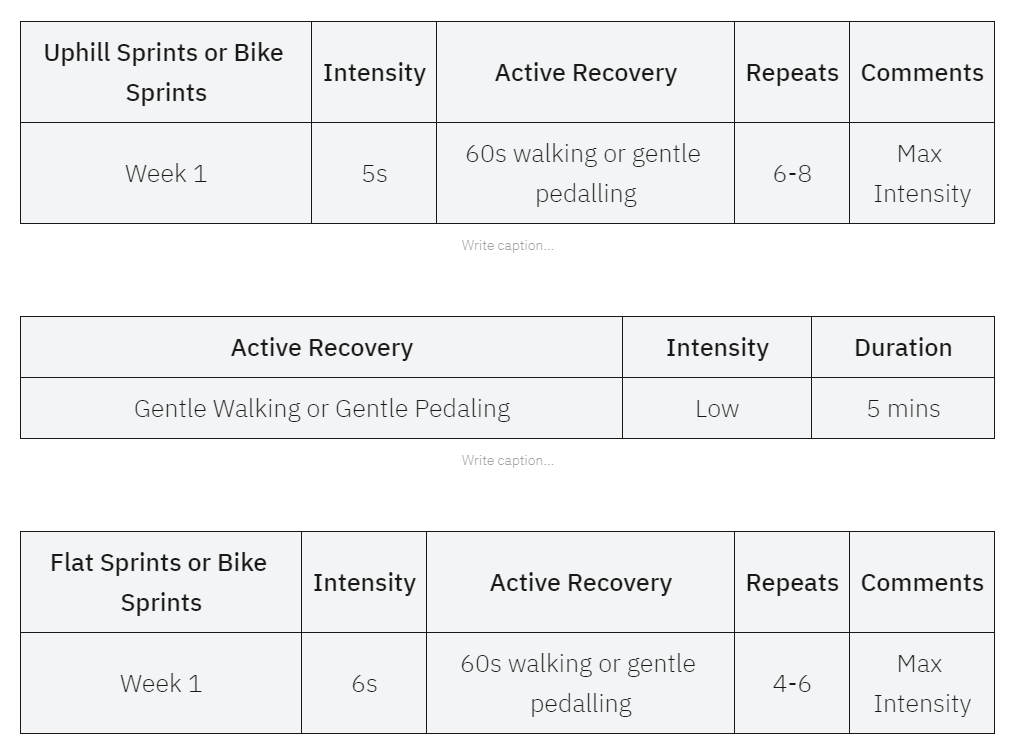
Task: Click the "Gentle Walking or Gentle Pedaling" cell
Action: 322,408
